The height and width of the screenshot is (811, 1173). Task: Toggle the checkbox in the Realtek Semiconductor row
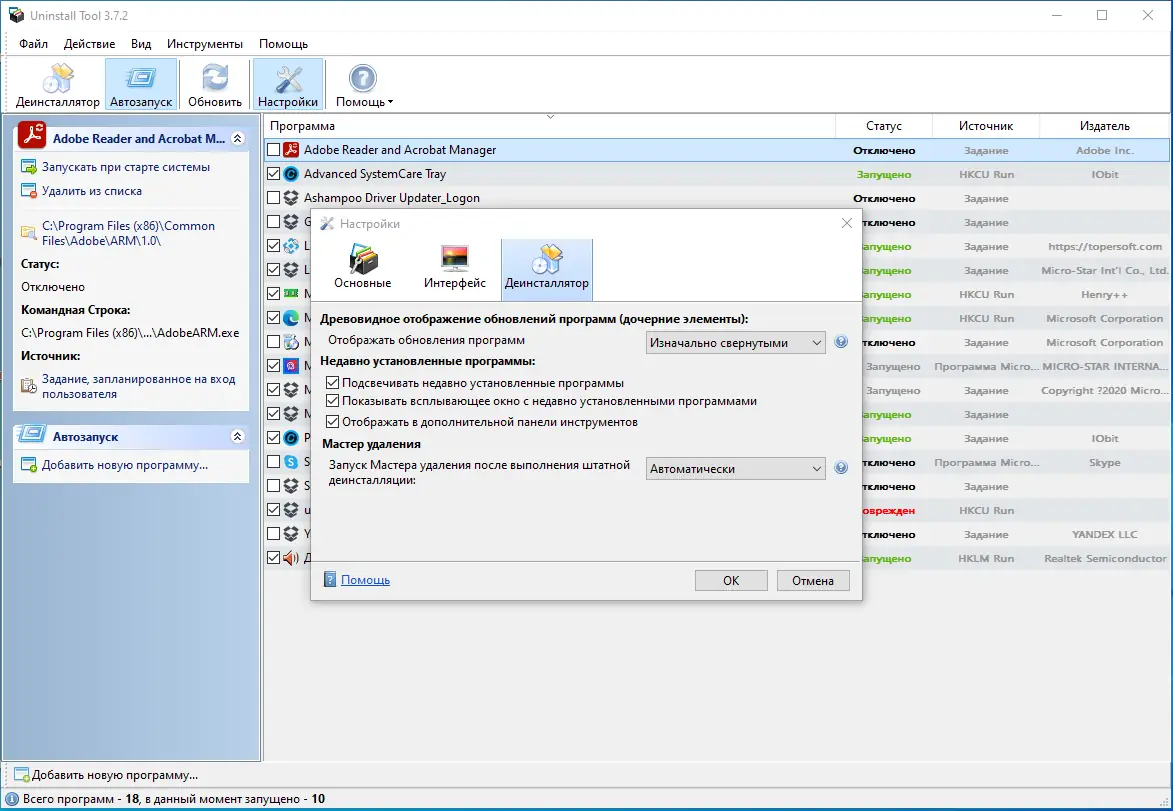tap(273, 557)
